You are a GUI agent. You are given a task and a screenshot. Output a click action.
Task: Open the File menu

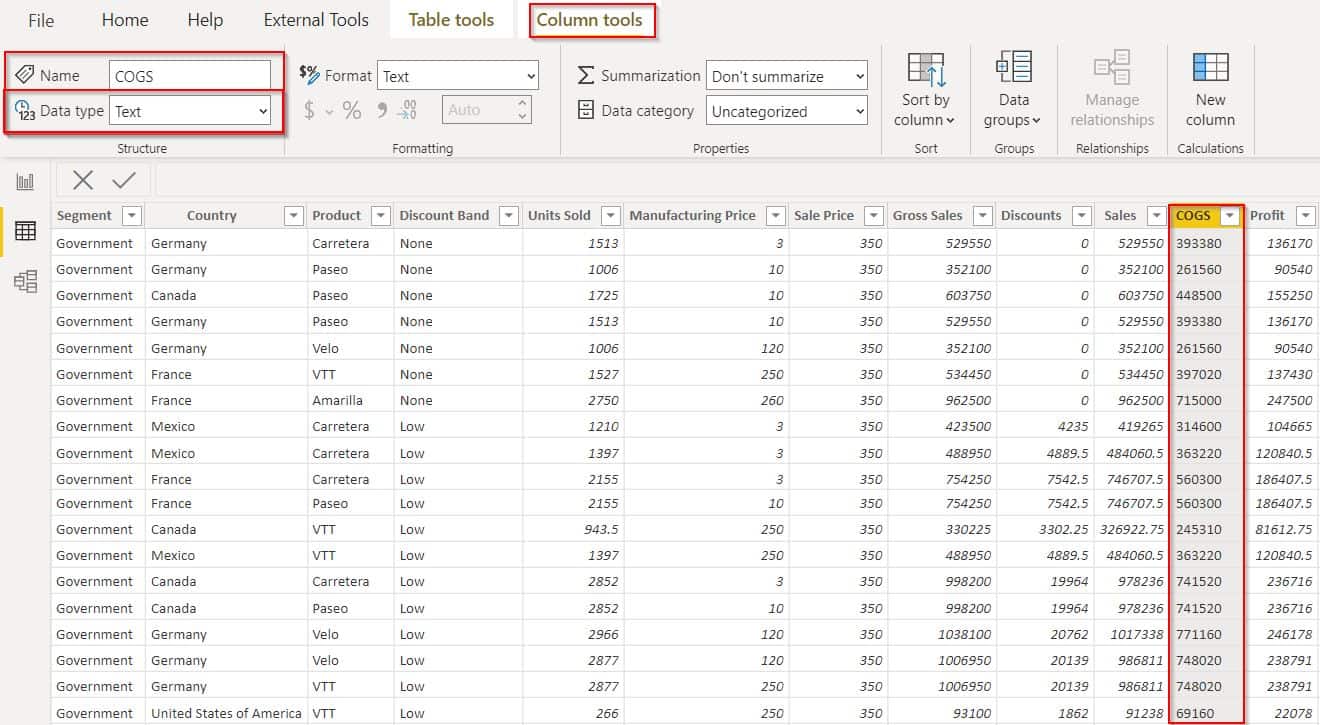click(x=41, y=20)
